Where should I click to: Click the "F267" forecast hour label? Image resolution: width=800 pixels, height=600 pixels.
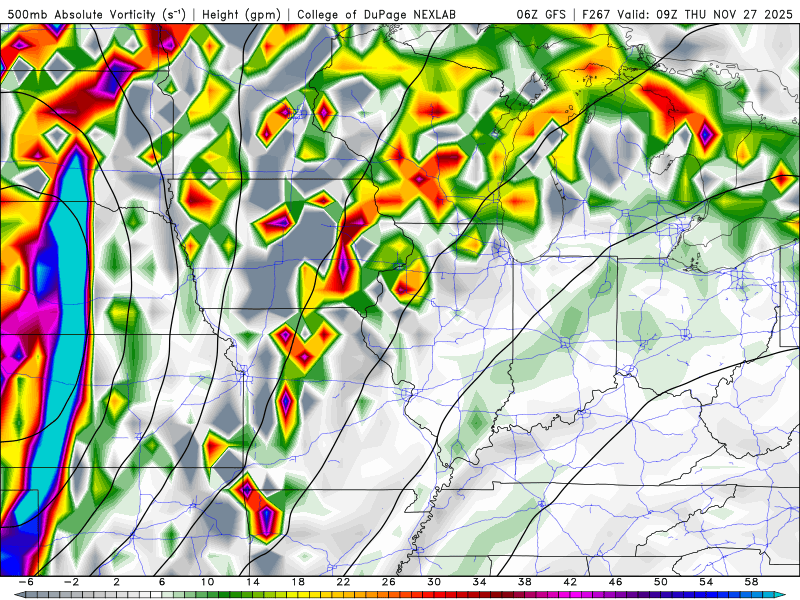pos(597,15)
